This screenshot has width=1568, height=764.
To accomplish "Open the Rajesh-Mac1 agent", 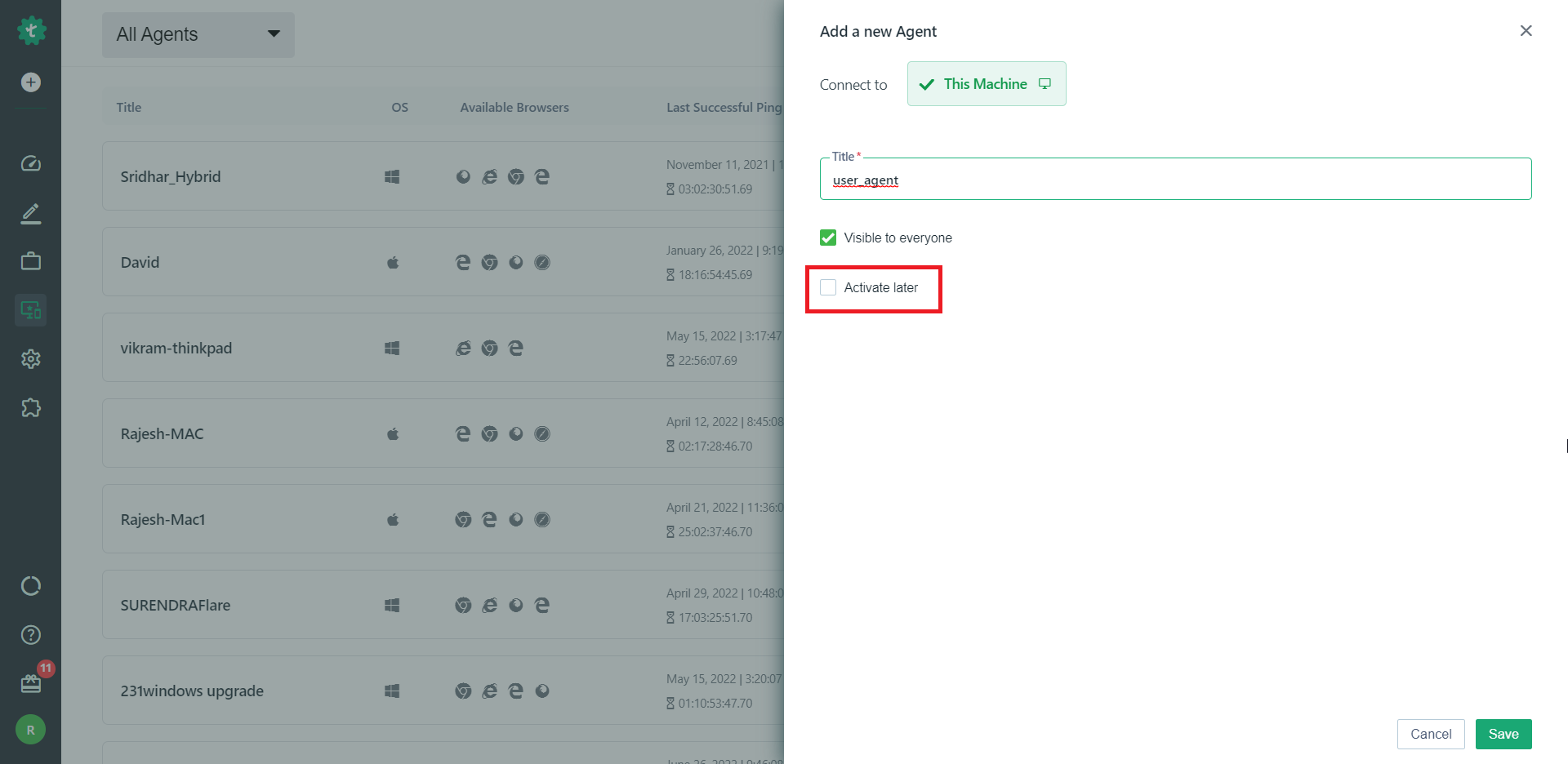I will pyautogui.click(x=163, y=519).
